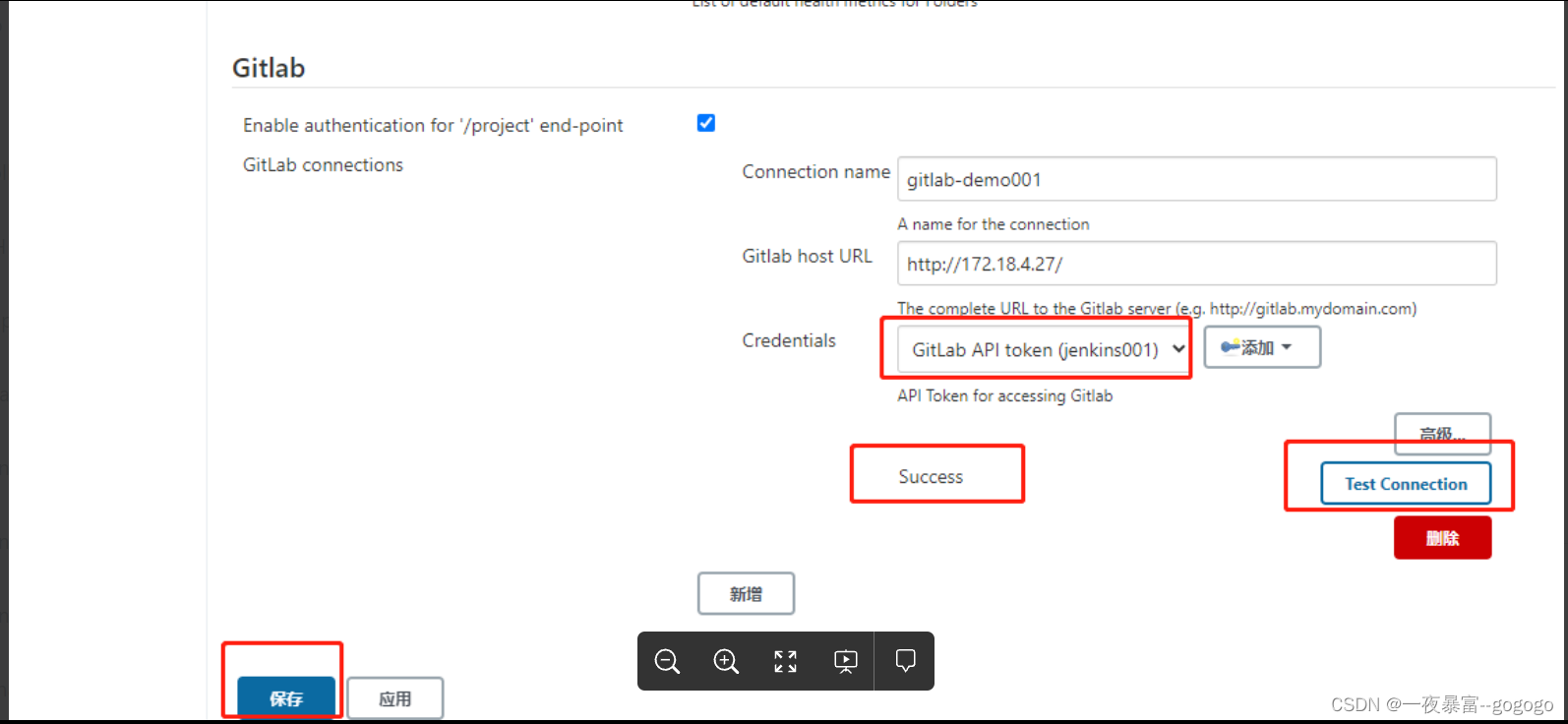This screenshot has height=724, width=1568.
Task: Open comment bubble icon in viewer toolbar
Action: coord(906,660)
